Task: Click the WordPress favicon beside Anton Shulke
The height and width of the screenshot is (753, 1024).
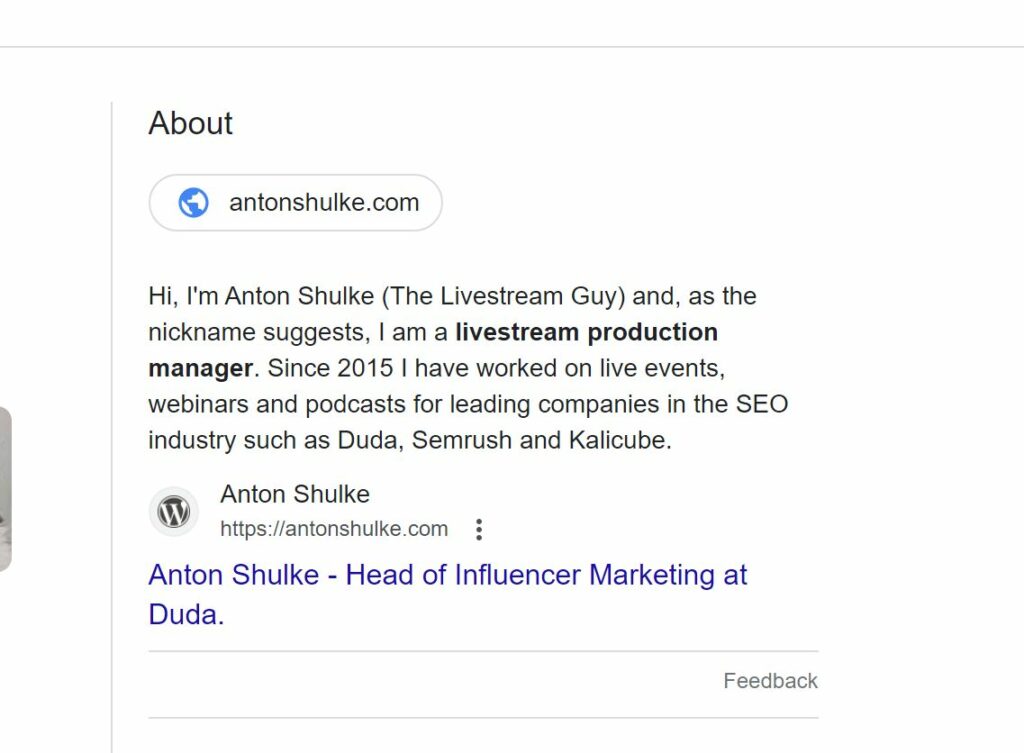Action: (x=174, y=511)
